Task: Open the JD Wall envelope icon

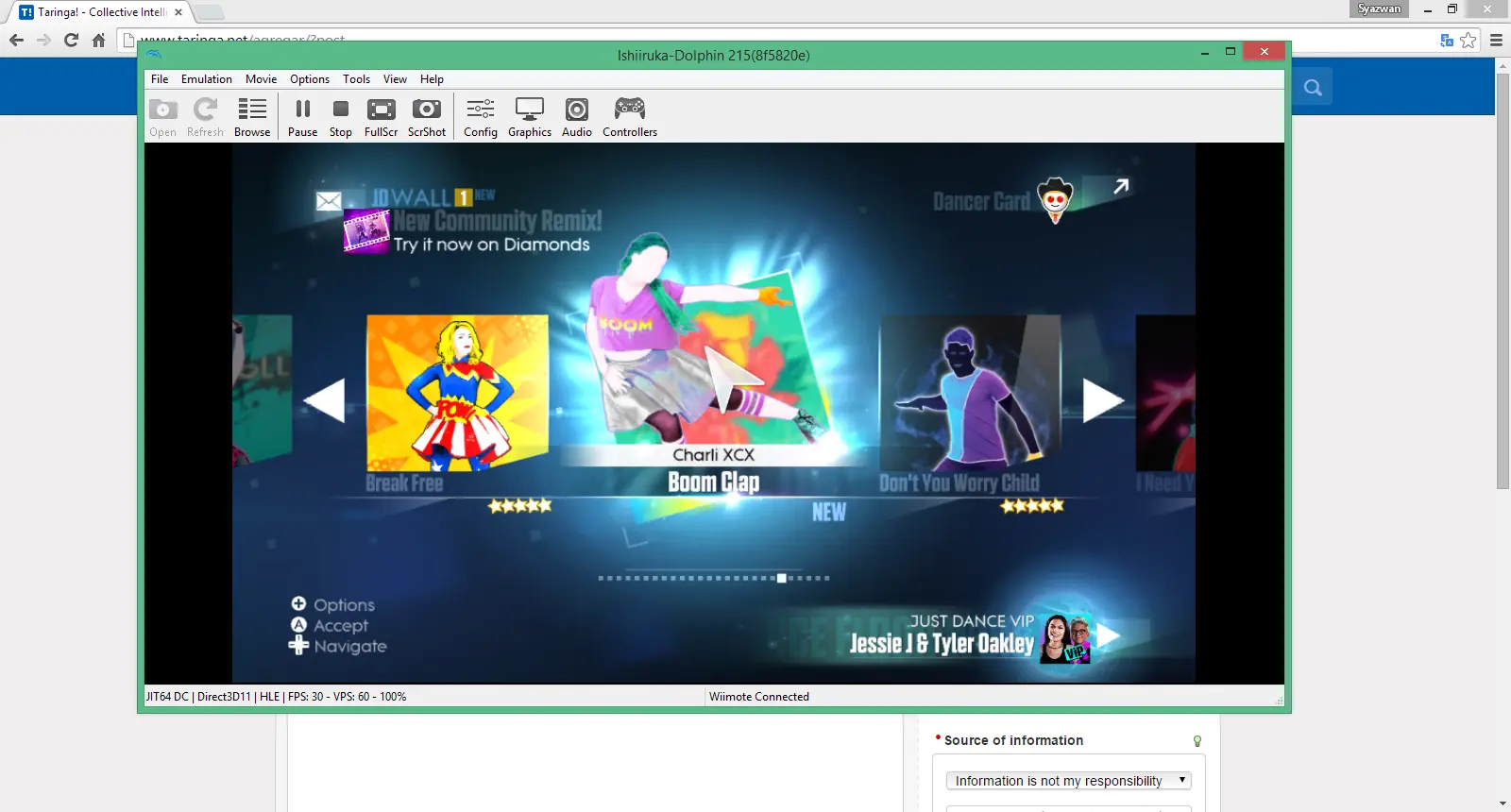Action: (x=329, y=201)
